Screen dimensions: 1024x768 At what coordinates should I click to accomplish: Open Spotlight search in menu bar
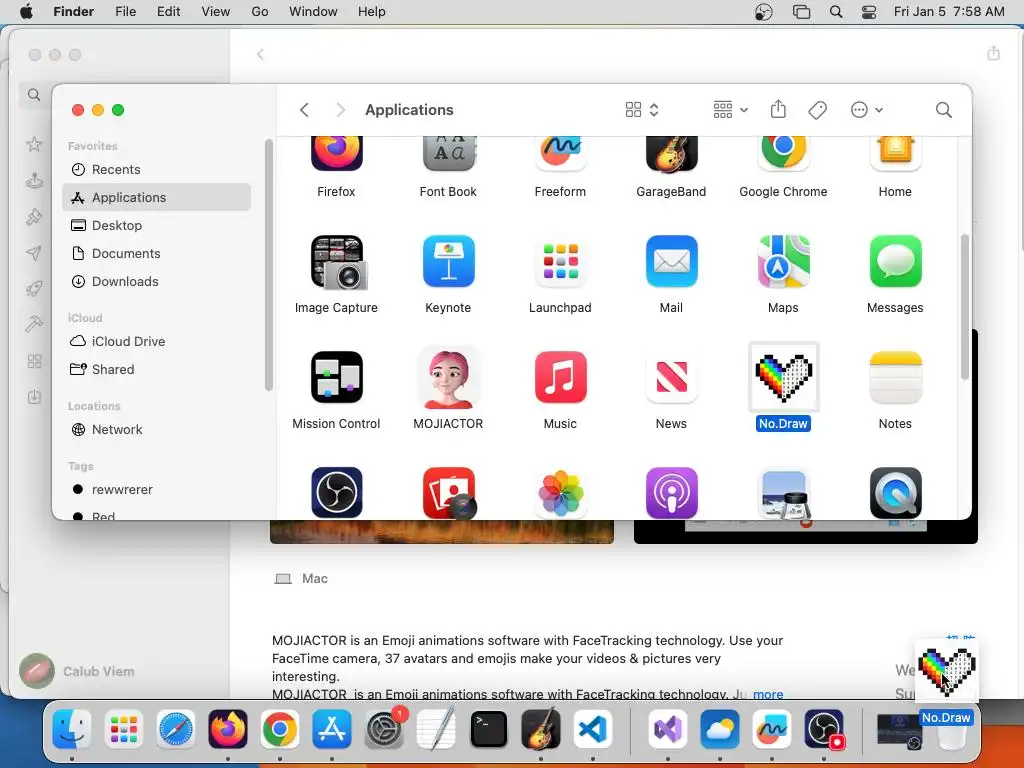pyautogui.click(x=836, y=12)
